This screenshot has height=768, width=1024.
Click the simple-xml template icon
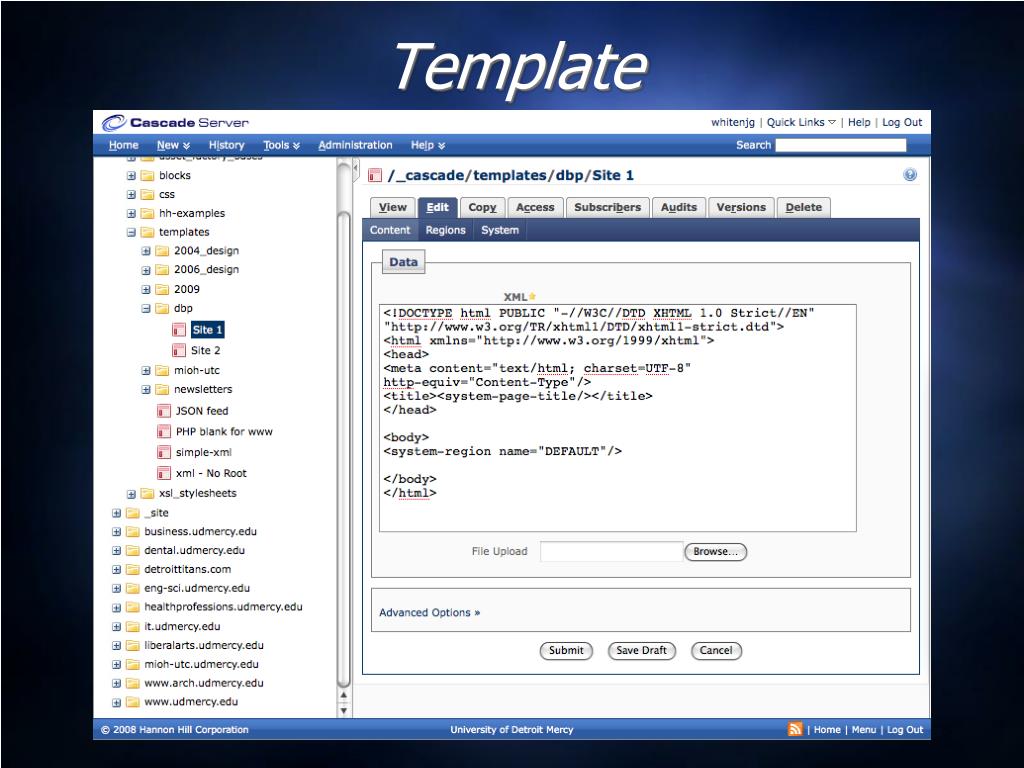coord(164,452)
